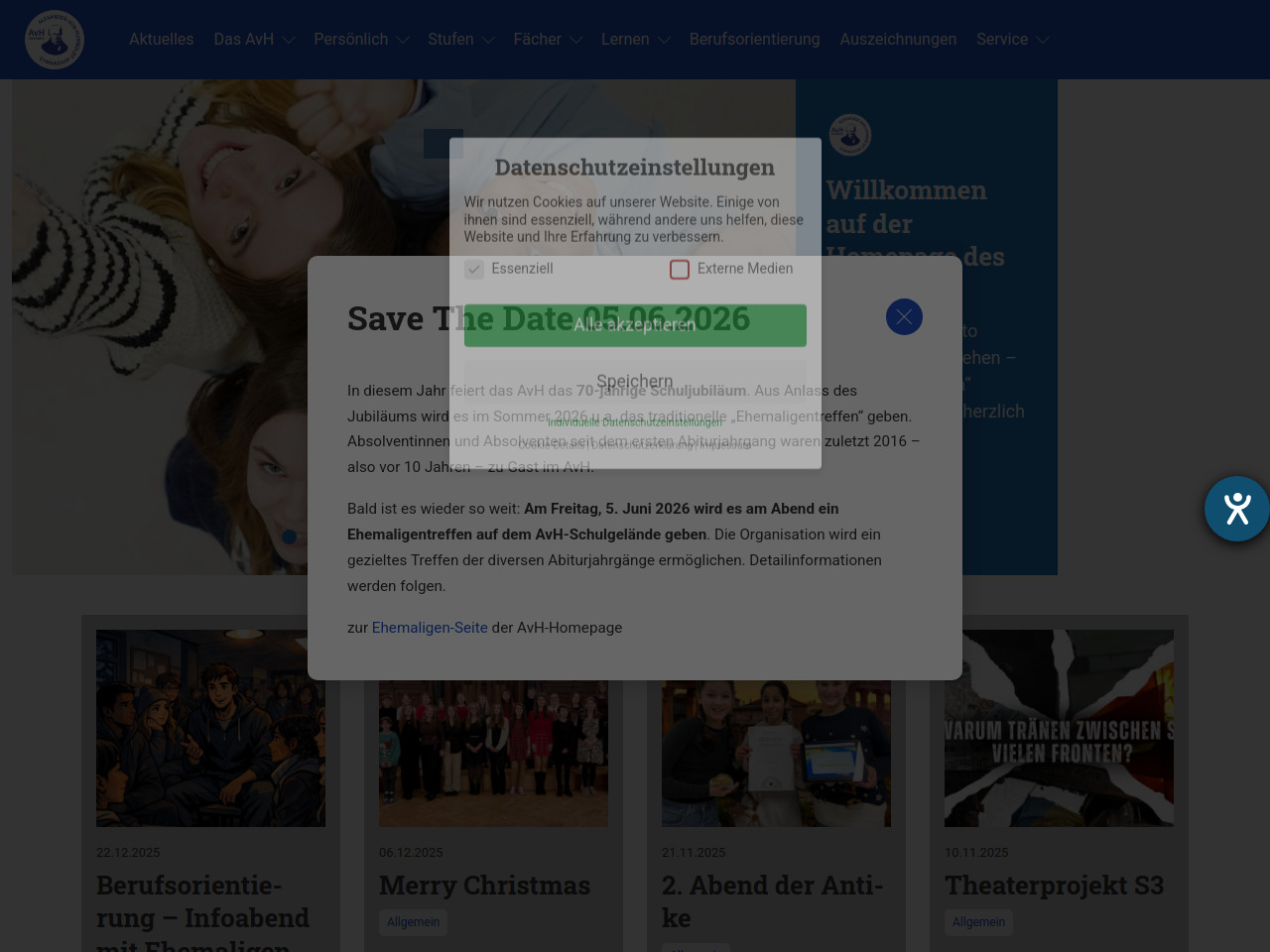The height and width of the screenshot is (952, 1270).
Task: Enable the Externe Medien checkbox
Action: [x=680, y=270]
